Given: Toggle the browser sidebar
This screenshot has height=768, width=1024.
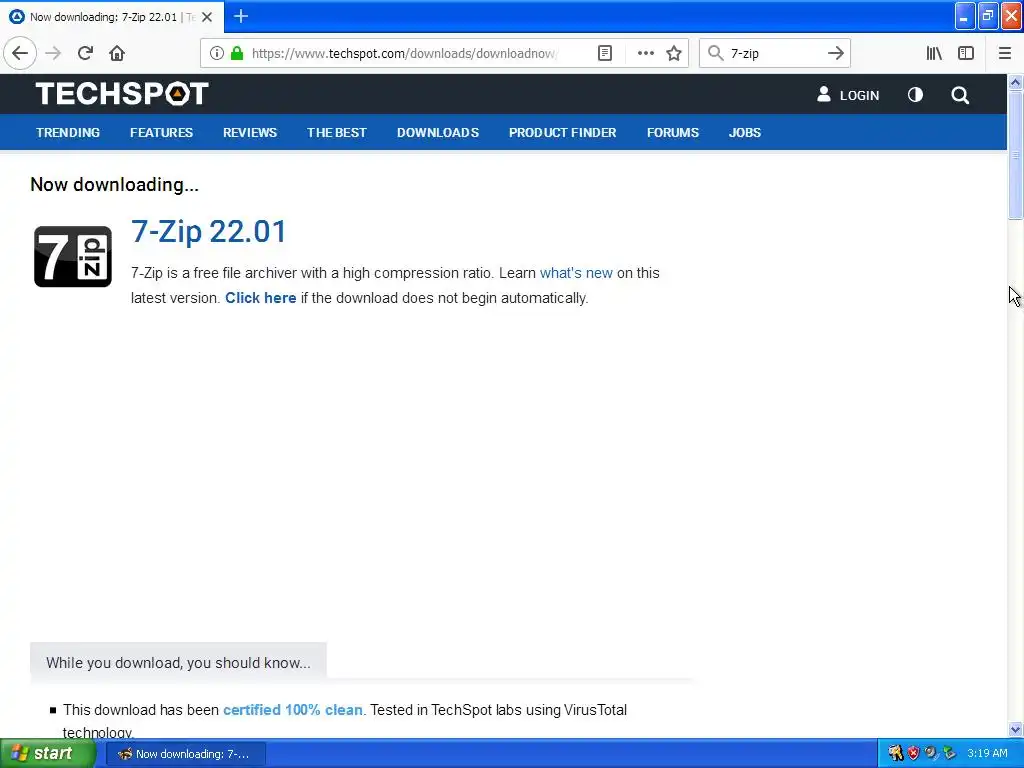Looking at the screenshot, I should [966, 54].
